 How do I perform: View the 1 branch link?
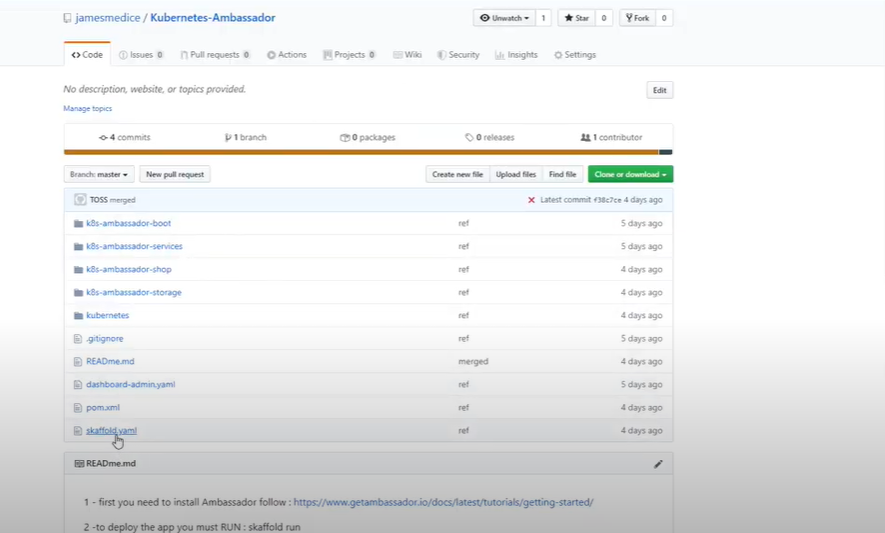(246, 137)
